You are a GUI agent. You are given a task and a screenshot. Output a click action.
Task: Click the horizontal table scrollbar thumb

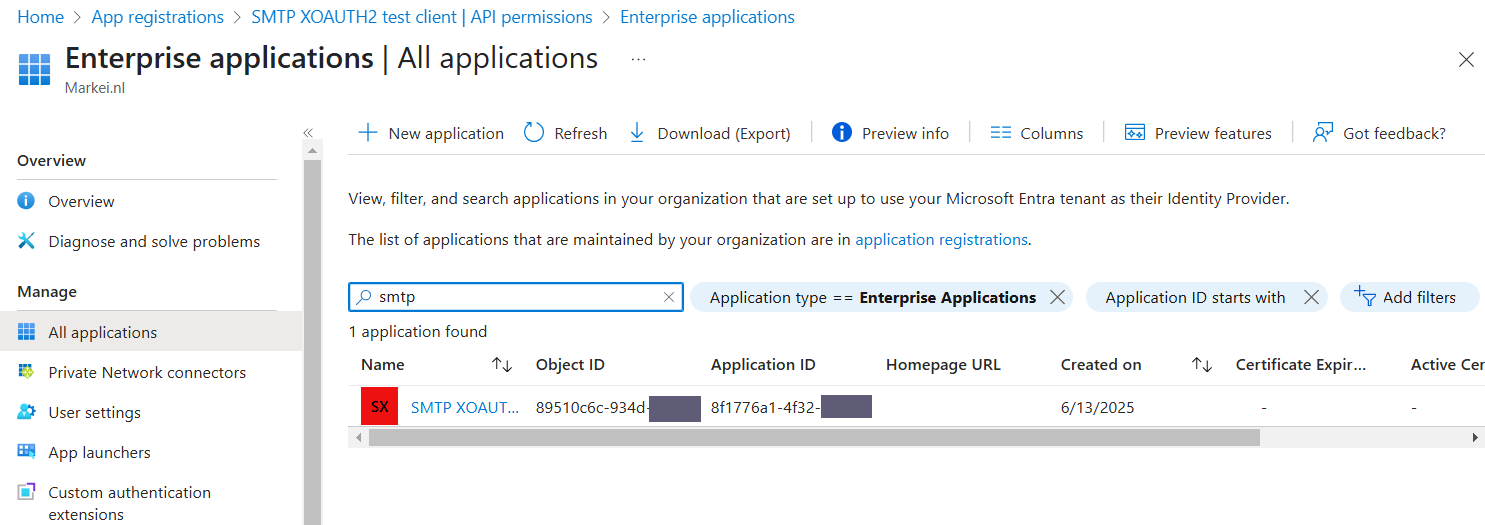[814, 437]
